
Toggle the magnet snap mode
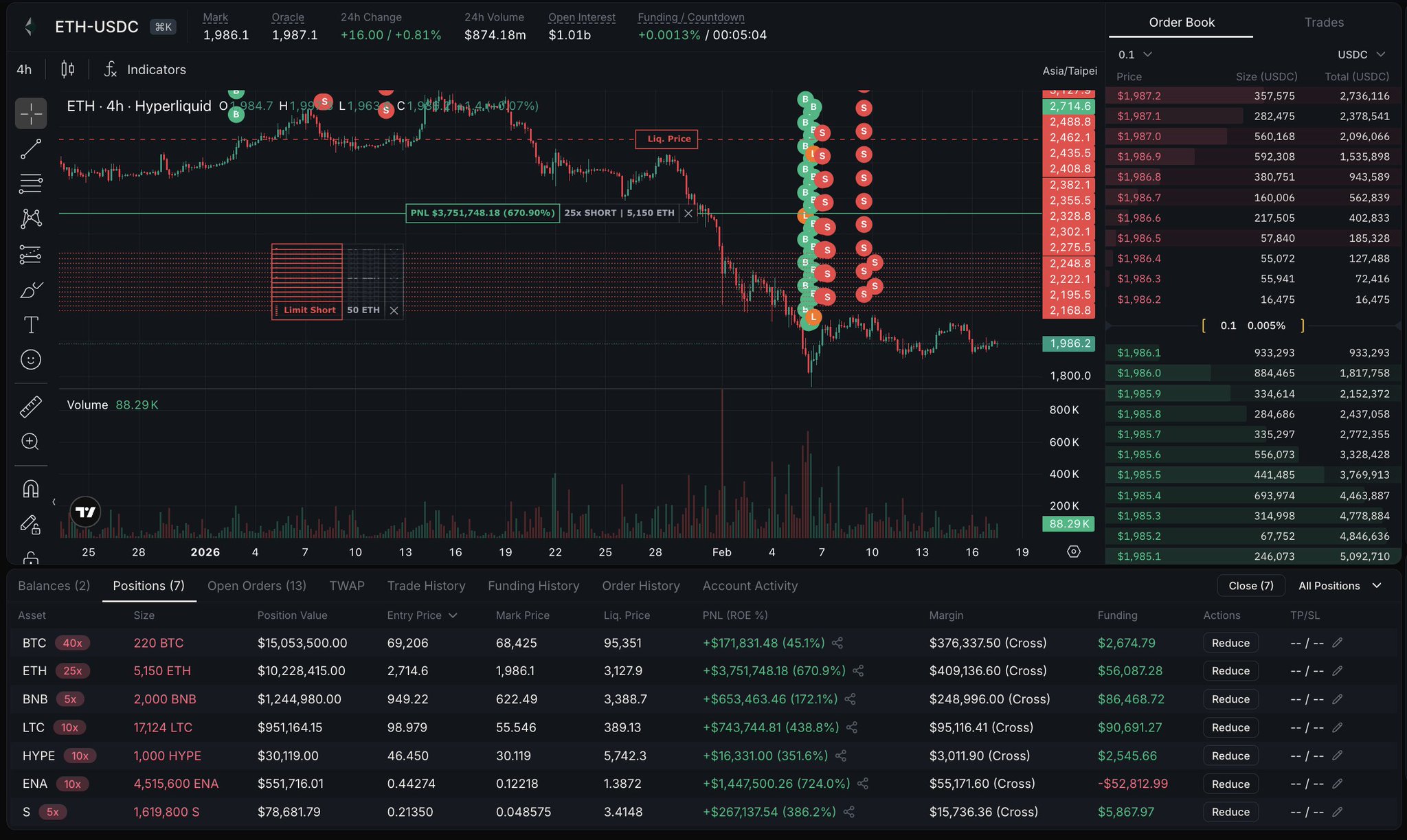click(31, 489)
